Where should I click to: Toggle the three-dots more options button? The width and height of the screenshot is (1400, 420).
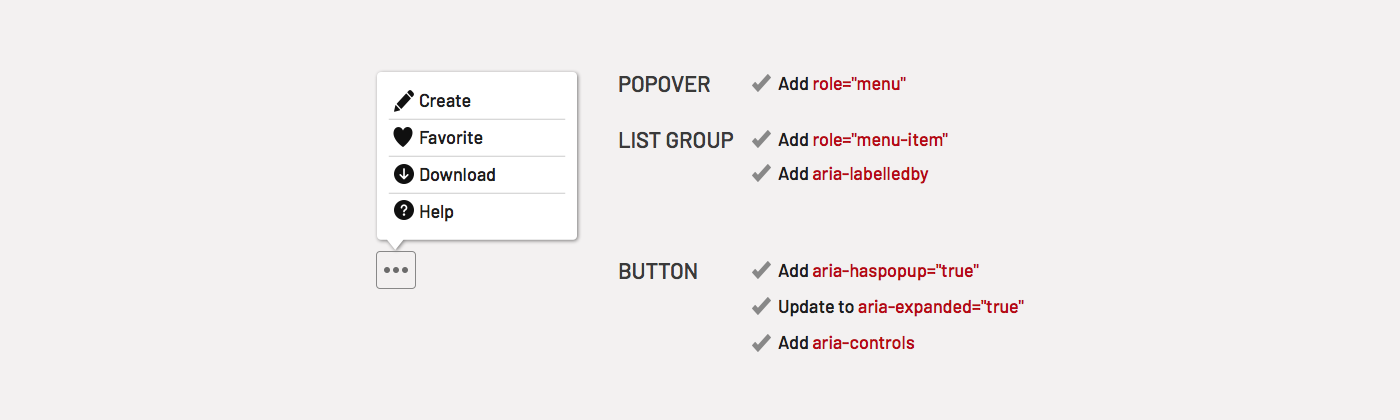396,270
